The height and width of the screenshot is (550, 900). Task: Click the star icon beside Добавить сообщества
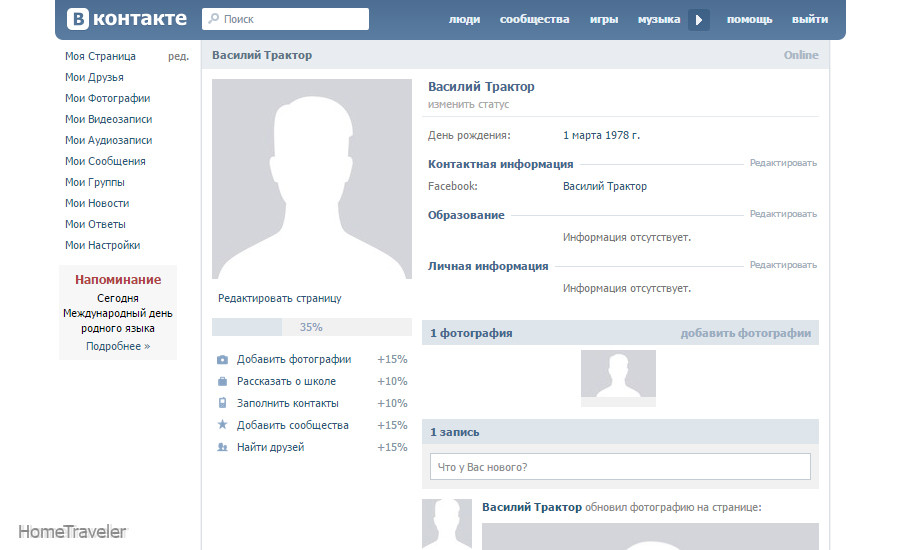[x=222, y=425]
